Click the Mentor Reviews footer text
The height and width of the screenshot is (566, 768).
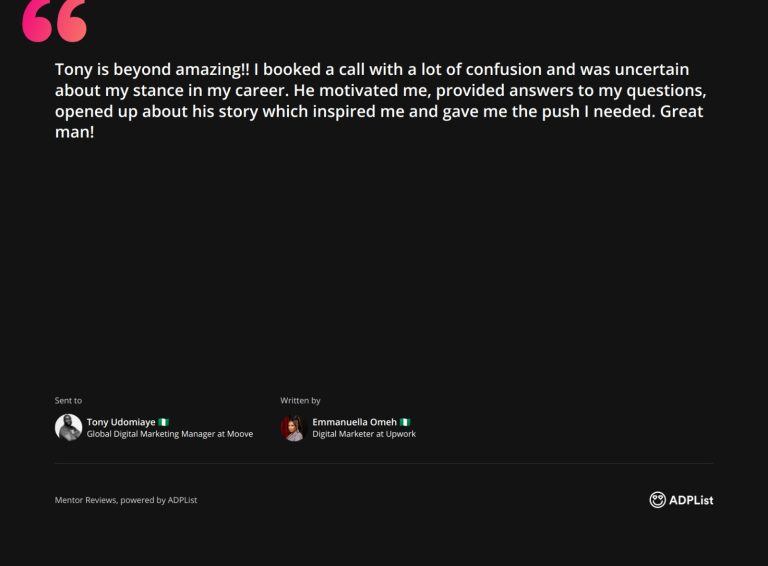point(125,500)
